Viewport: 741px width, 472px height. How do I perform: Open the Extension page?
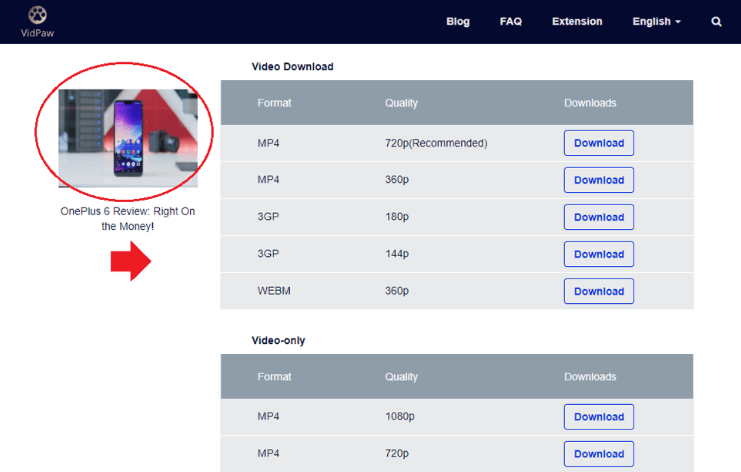577,21
